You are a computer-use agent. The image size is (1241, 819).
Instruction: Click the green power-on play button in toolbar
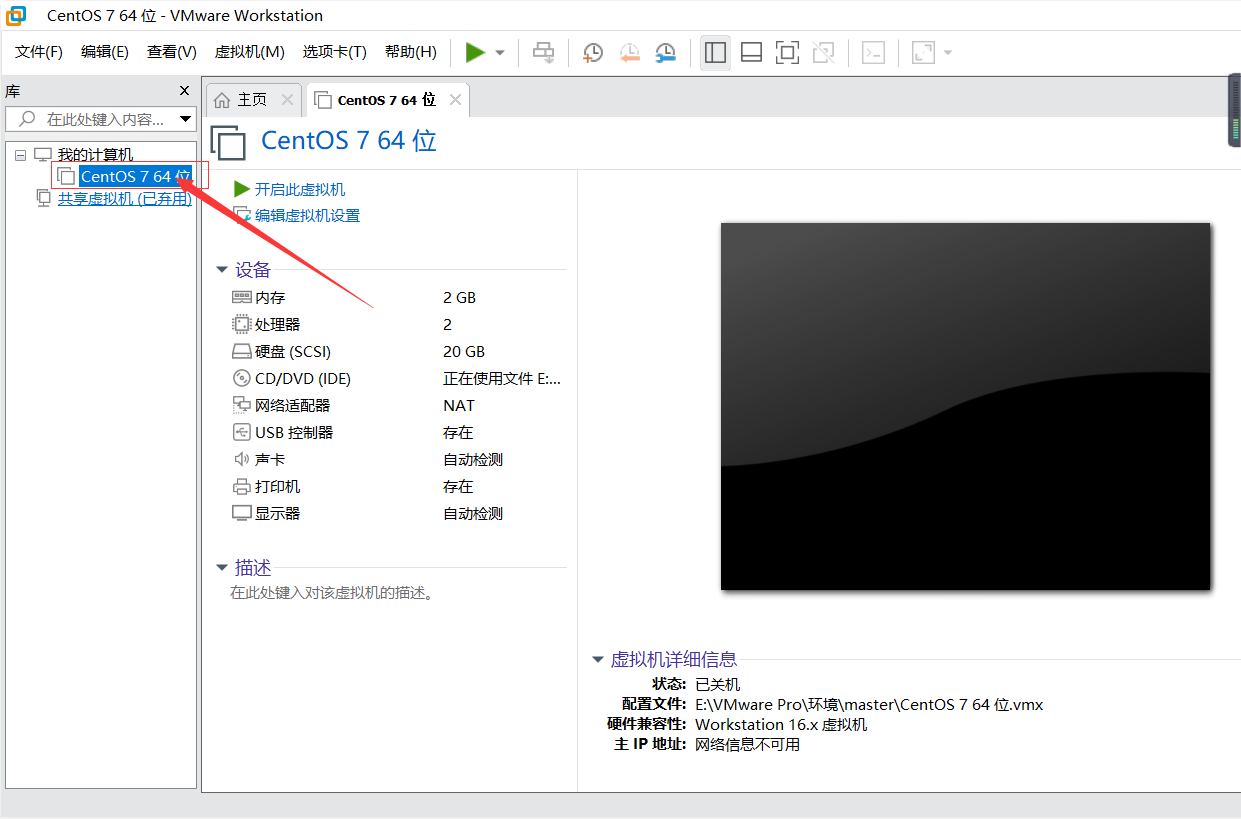tap(475, 53)
